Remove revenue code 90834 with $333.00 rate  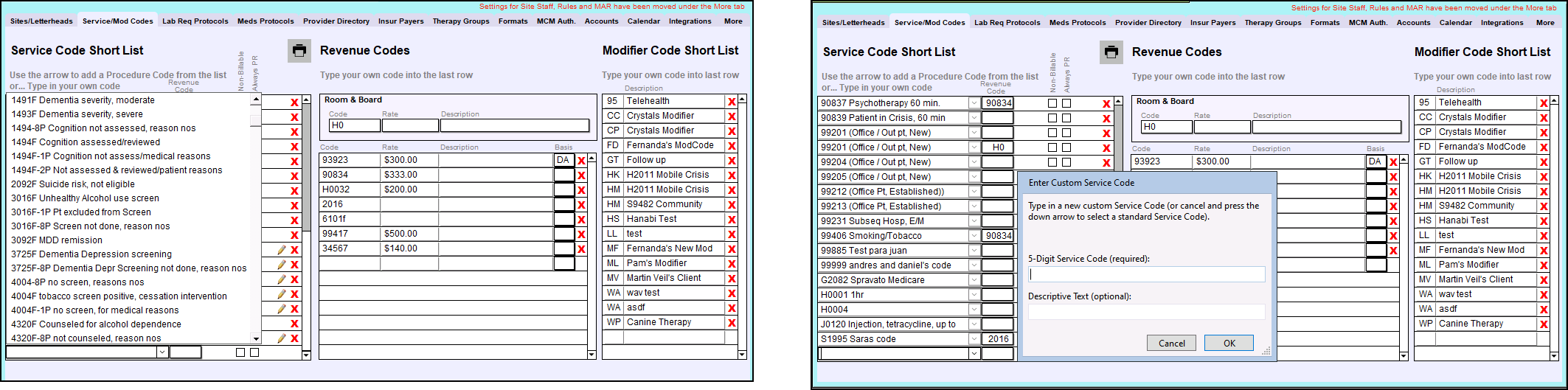[x=581, y=175]
